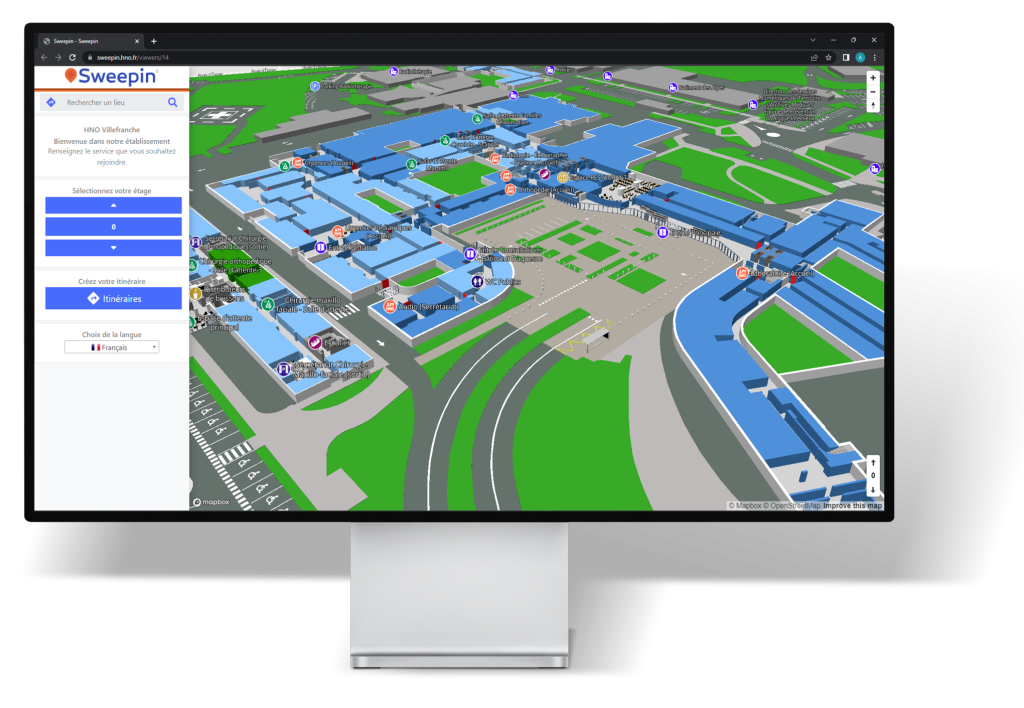Click the Espace Restaurant marker
Screen dimensions: 1024x708
(562, 177)
